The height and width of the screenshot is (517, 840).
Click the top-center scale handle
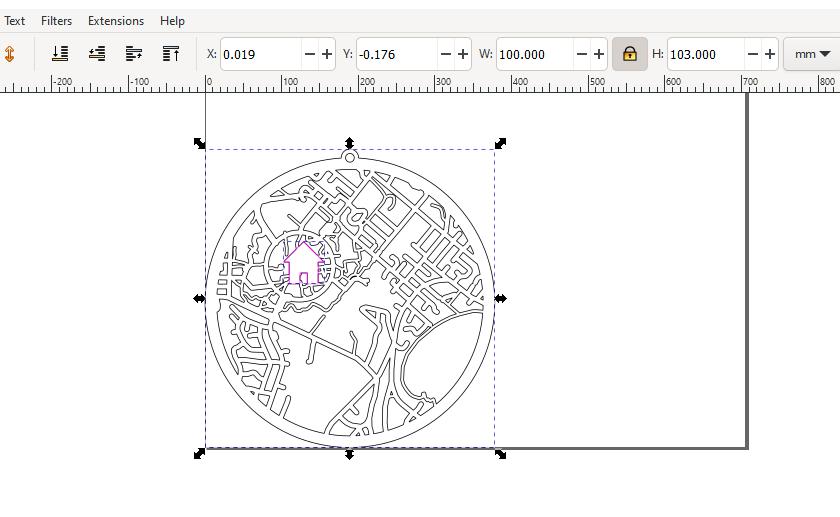click(349, 143)
